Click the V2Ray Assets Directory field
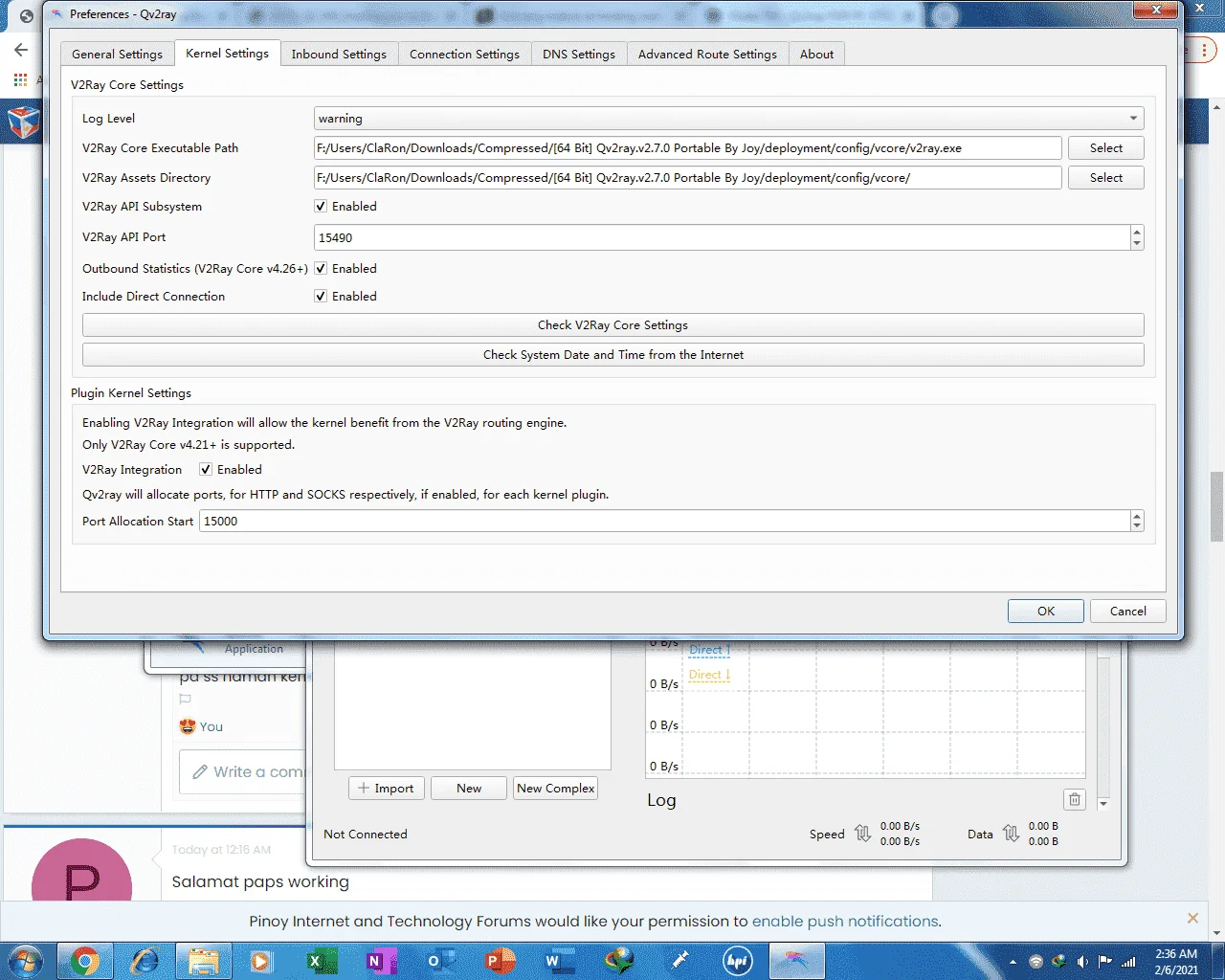 coord(688,178)
